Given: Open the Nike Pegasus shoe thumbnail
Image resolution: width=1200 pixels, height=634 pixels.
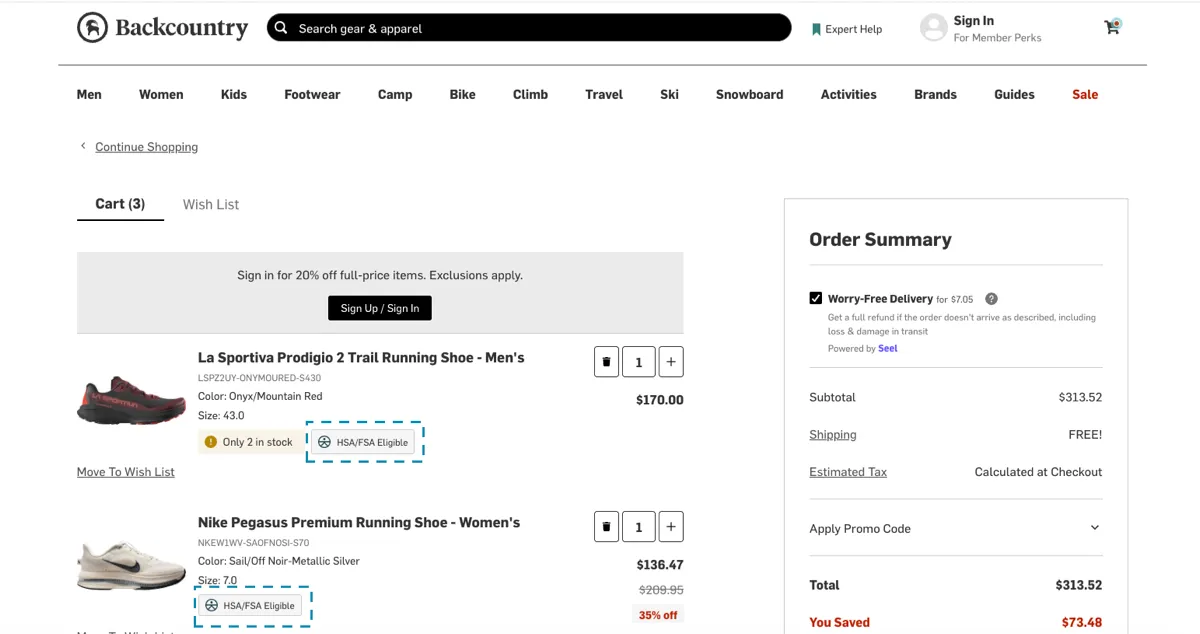Looking at the screenshot, I should point(131,565).
